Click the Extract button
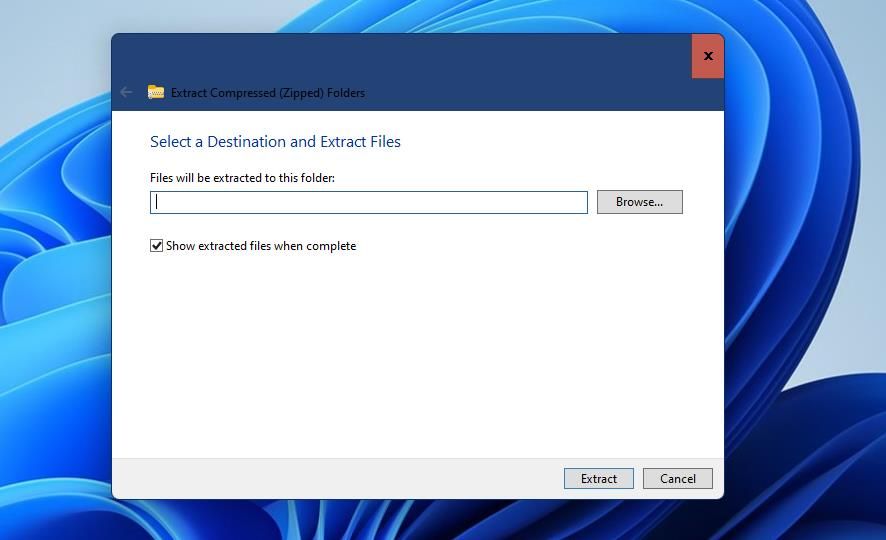Viewport: 886px width, 540px height. coord(598,478)
